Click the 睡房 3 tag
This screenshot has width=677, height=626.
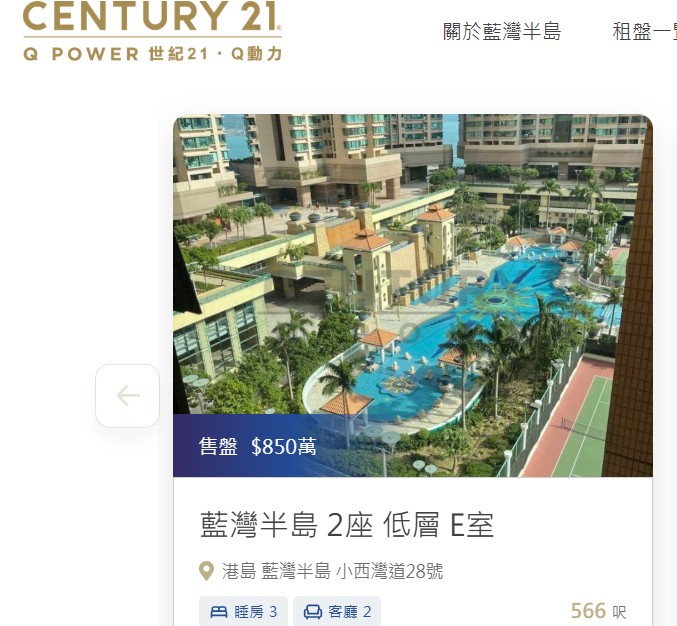[x=244, y=612]
